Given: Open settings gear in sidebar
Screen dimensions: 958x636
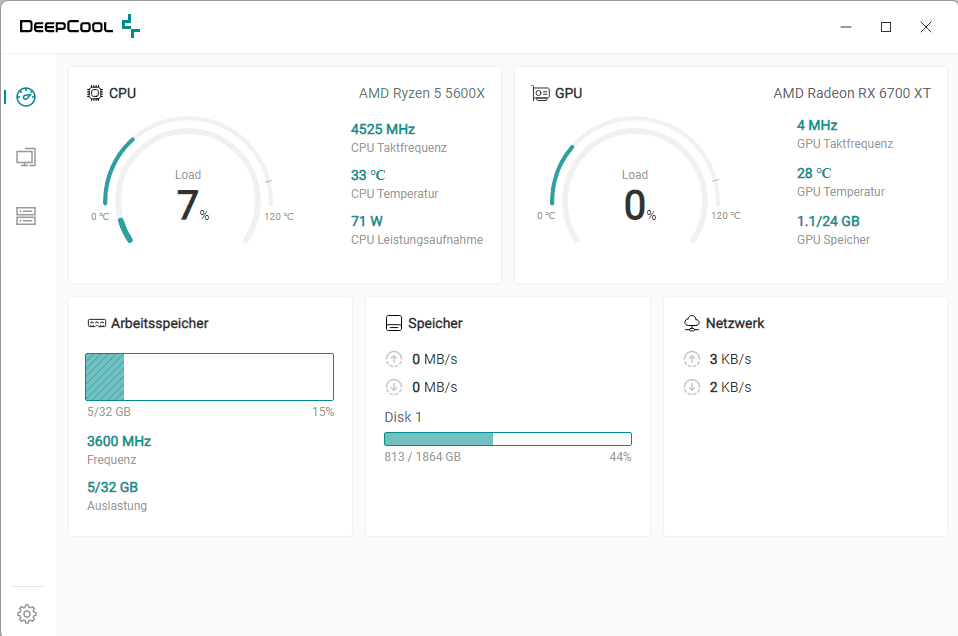Looking at the screenshot, I should [27, 613].
